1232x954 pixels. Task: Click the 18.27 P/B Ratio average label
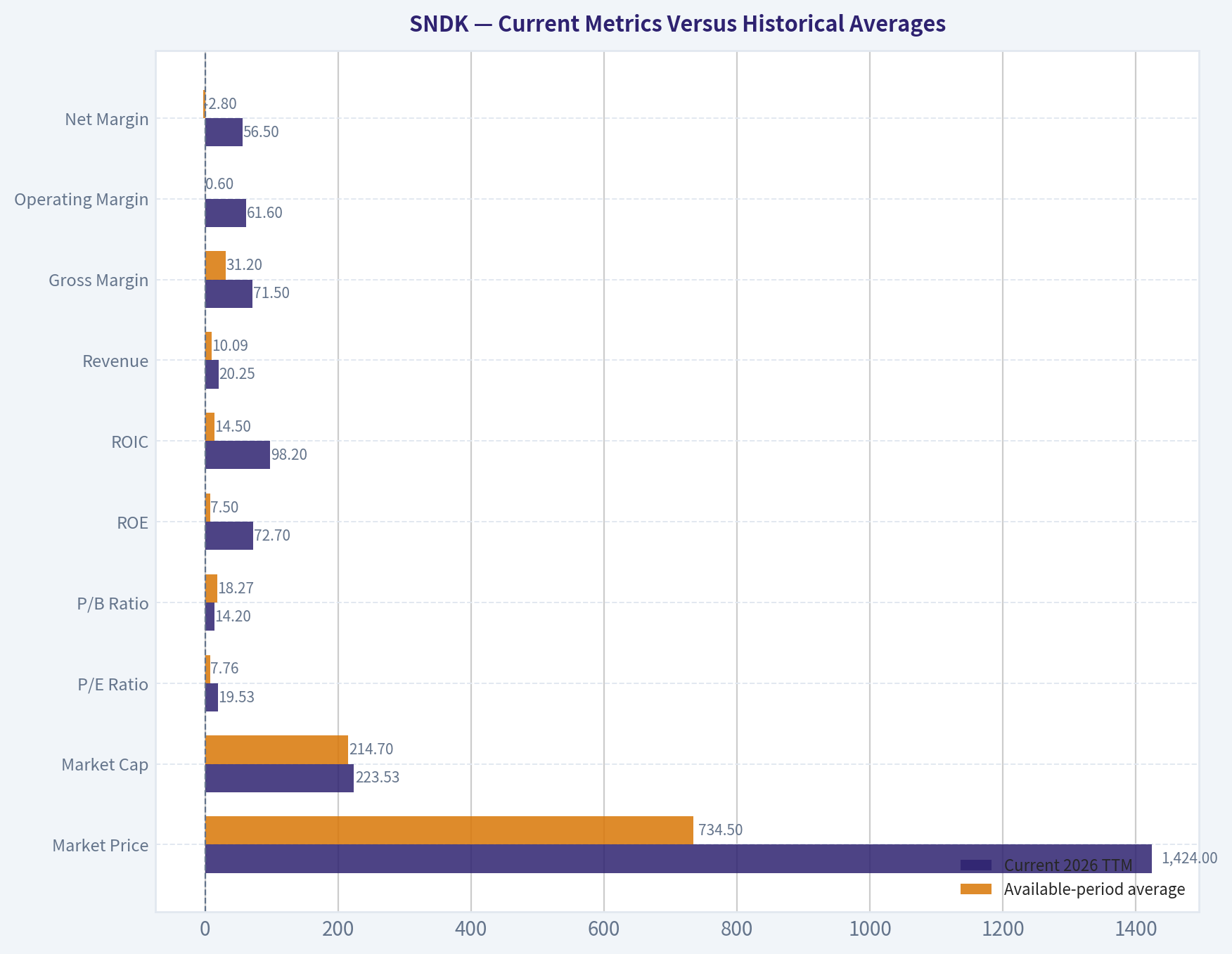[236, 588]
